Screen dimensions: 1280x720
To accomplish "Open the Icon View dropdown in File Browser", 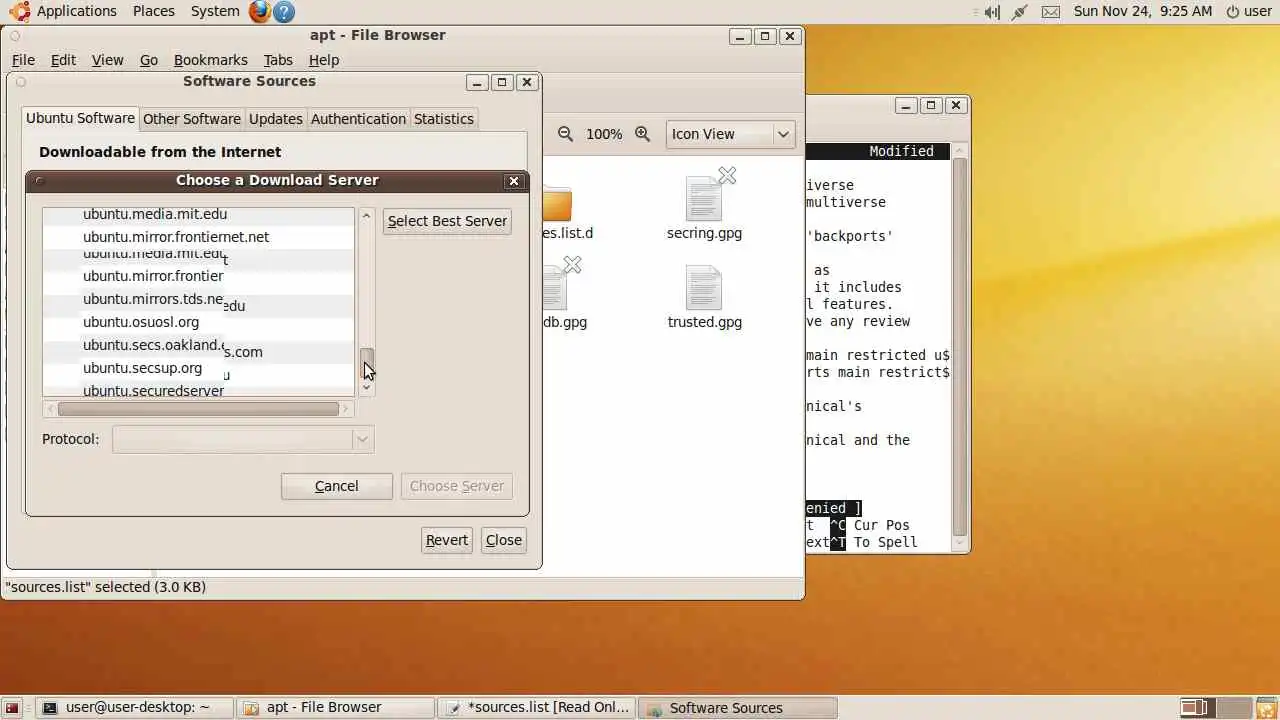I will pyautogui.click(x=730, y=134).
